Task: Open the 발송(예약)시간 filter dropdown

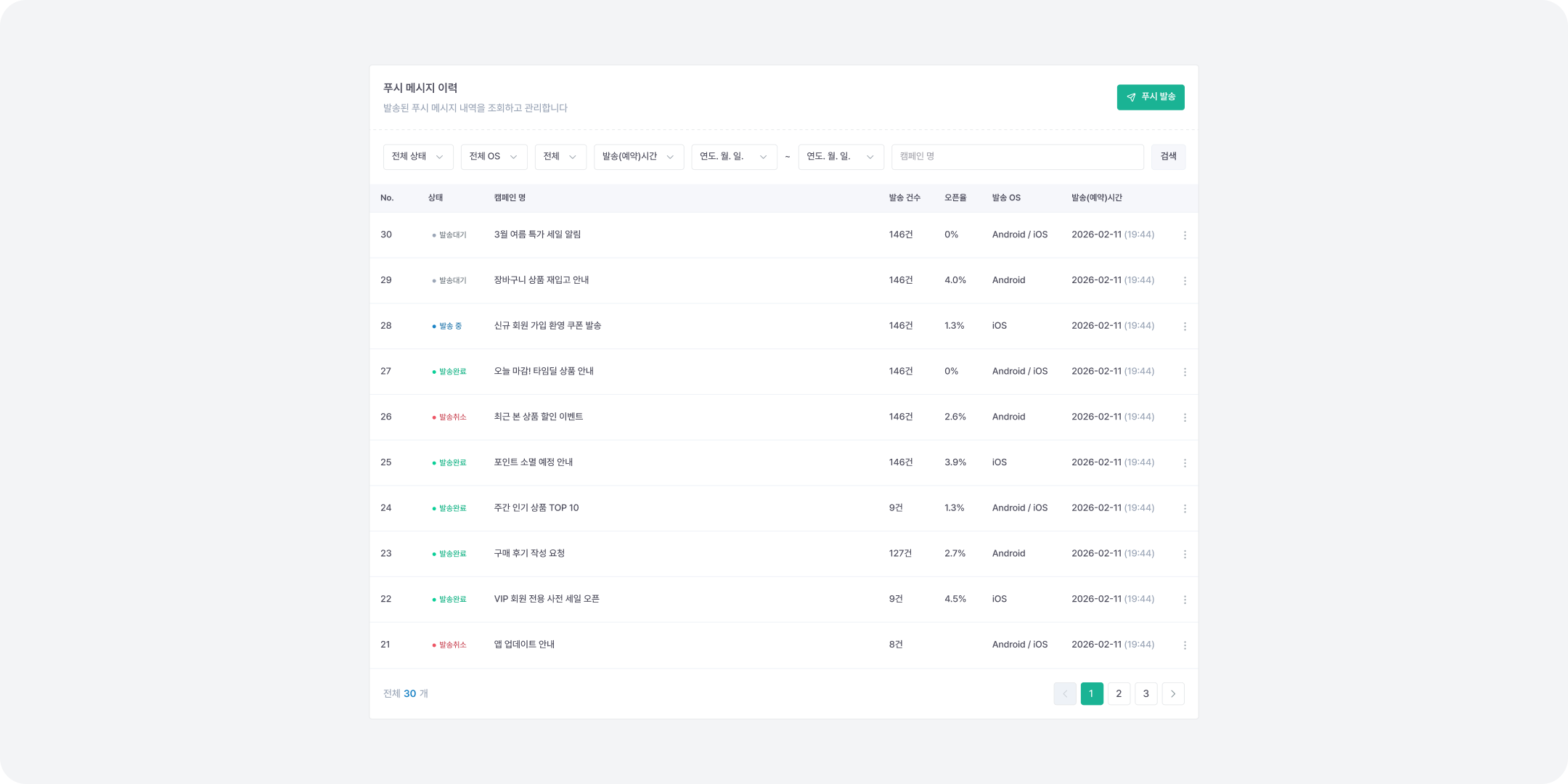Action: (639, 157)
